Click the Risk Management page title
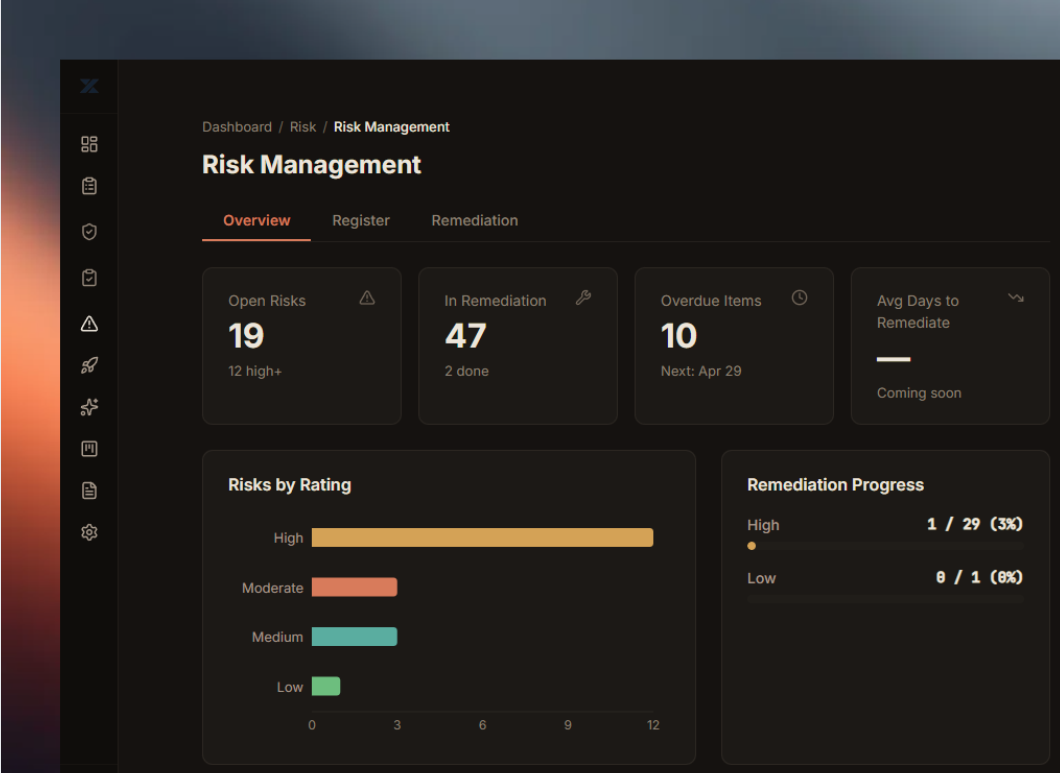The width and height of the screenshot is (1060, 773). (311, 164)
